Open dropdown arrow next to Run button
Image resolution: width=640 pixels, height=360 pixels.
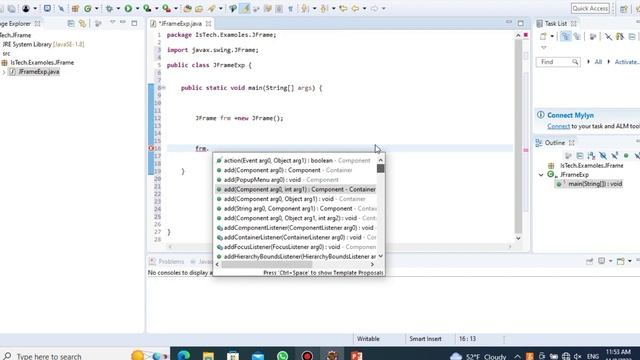coord(138,8)
